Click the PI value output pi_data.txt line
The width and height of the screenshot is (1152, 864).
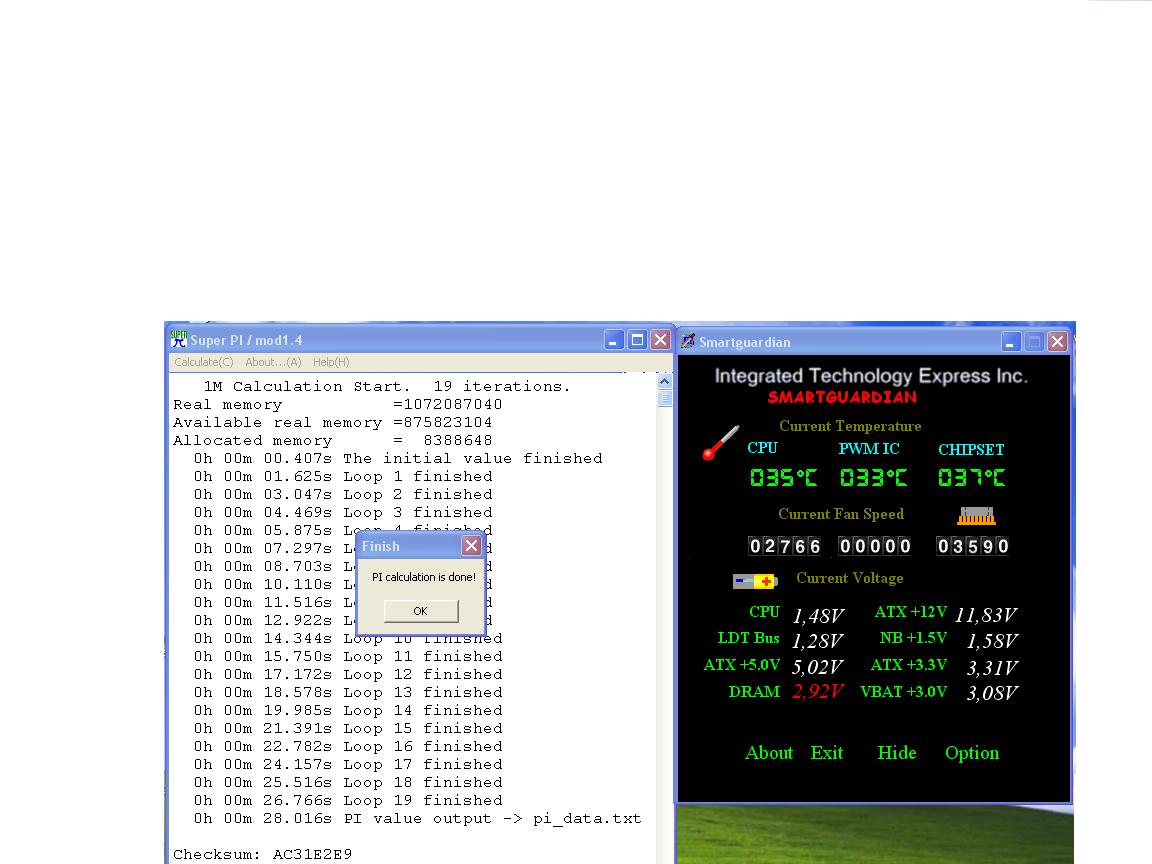417,818
